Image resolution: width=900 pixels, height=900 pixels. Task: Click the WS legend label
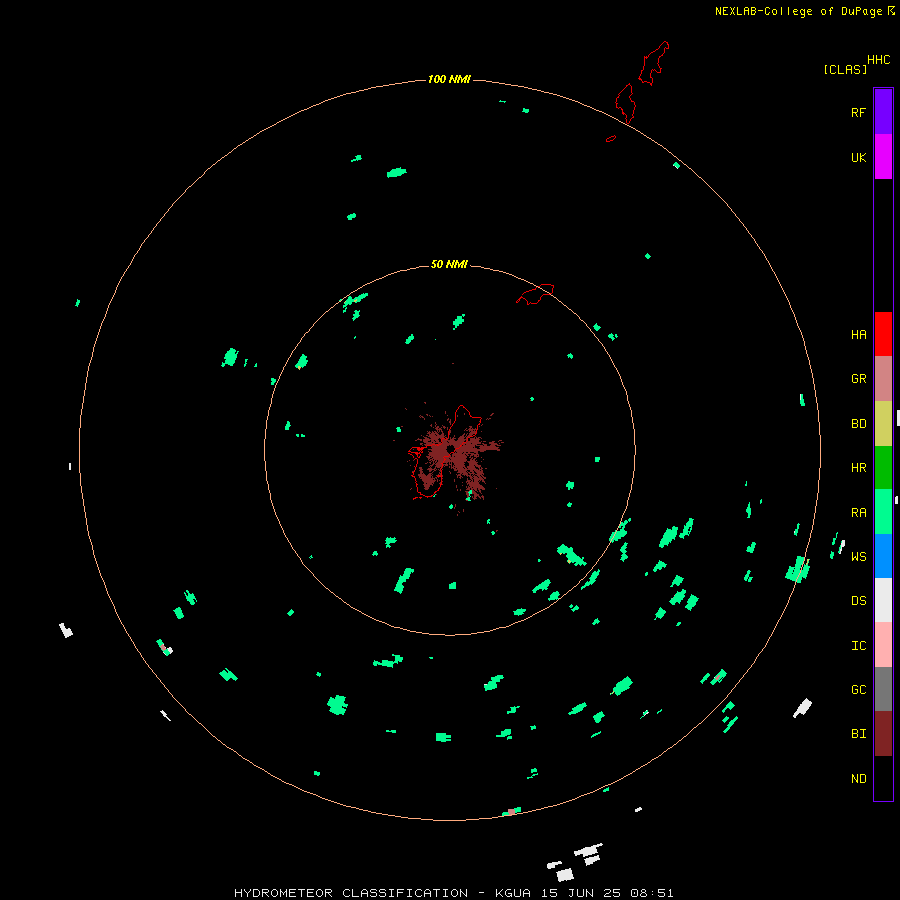tap(858, 557)
